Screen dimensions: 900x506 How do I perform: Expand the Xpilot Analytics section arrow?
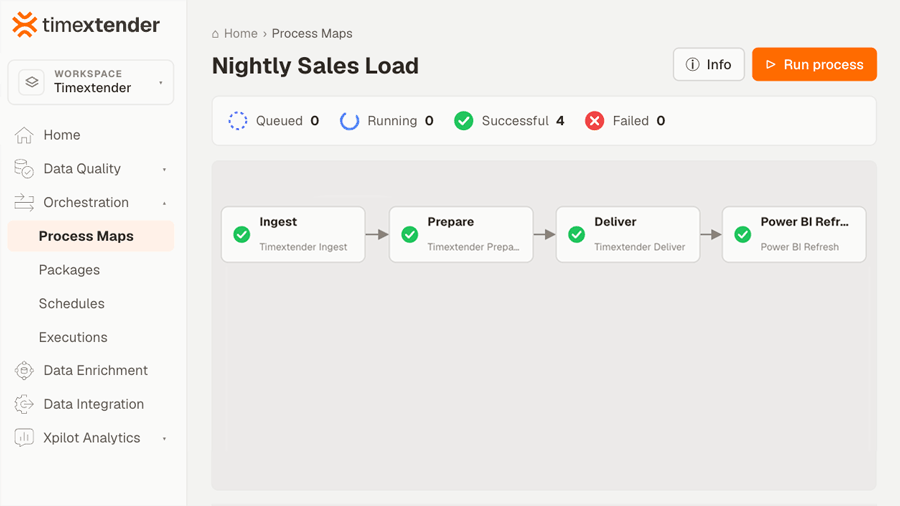click(164, 438)
